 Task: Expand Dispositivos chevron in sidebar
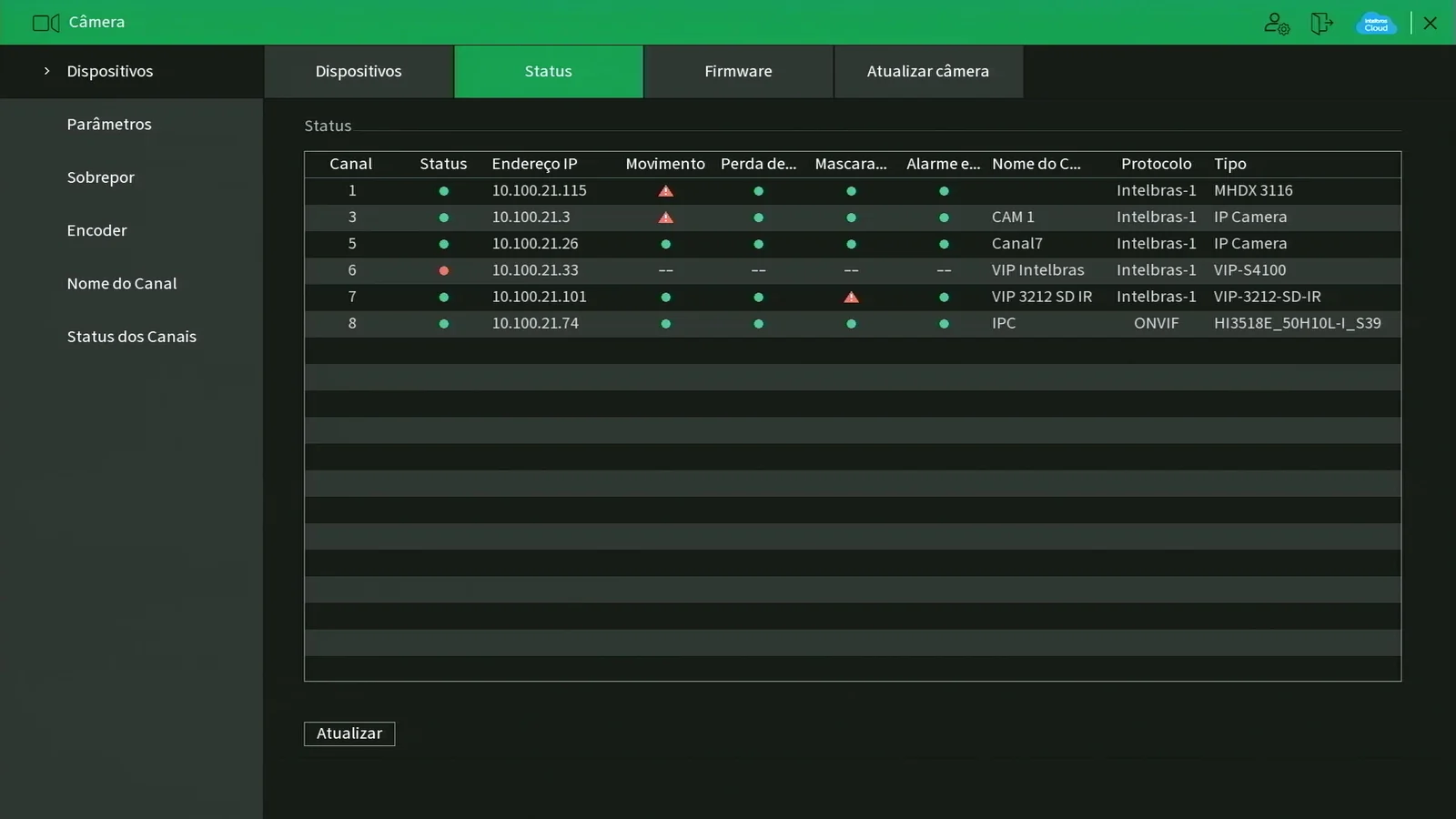(x=46, y=71)
